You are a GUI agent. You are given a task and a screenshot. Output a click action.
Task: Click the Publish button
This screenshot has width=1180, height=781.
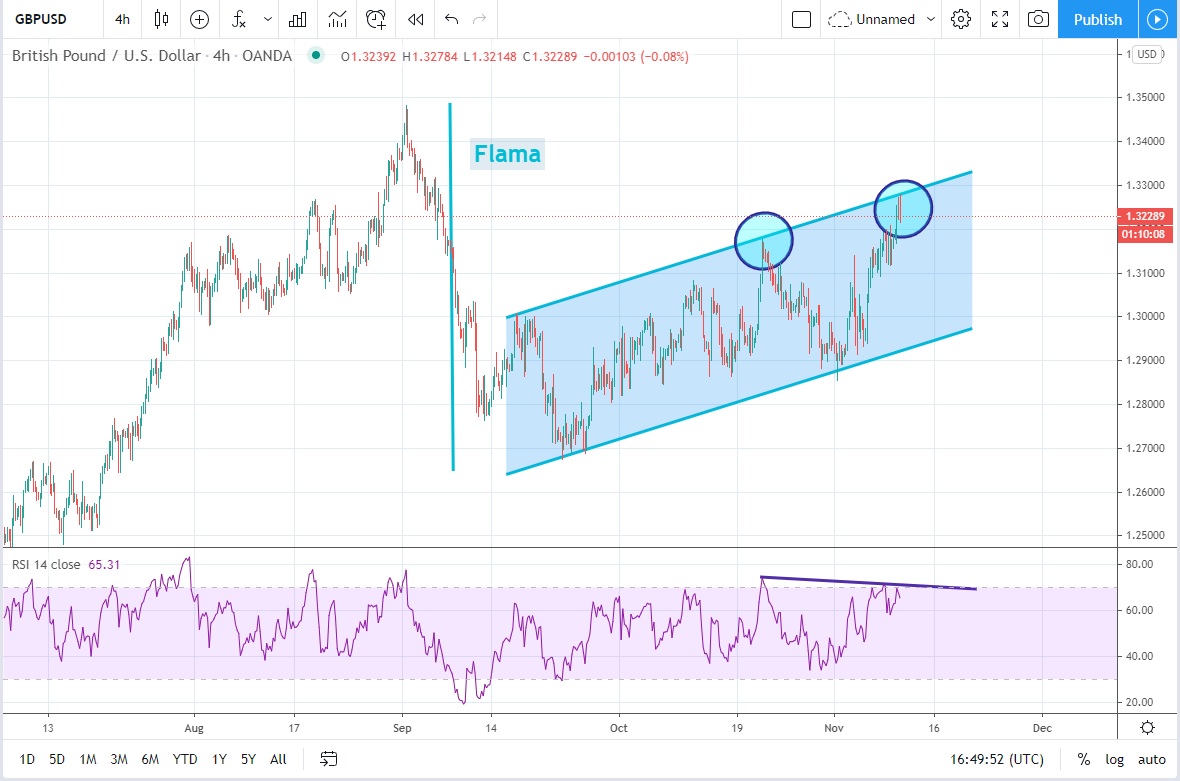click(1097, 19)
